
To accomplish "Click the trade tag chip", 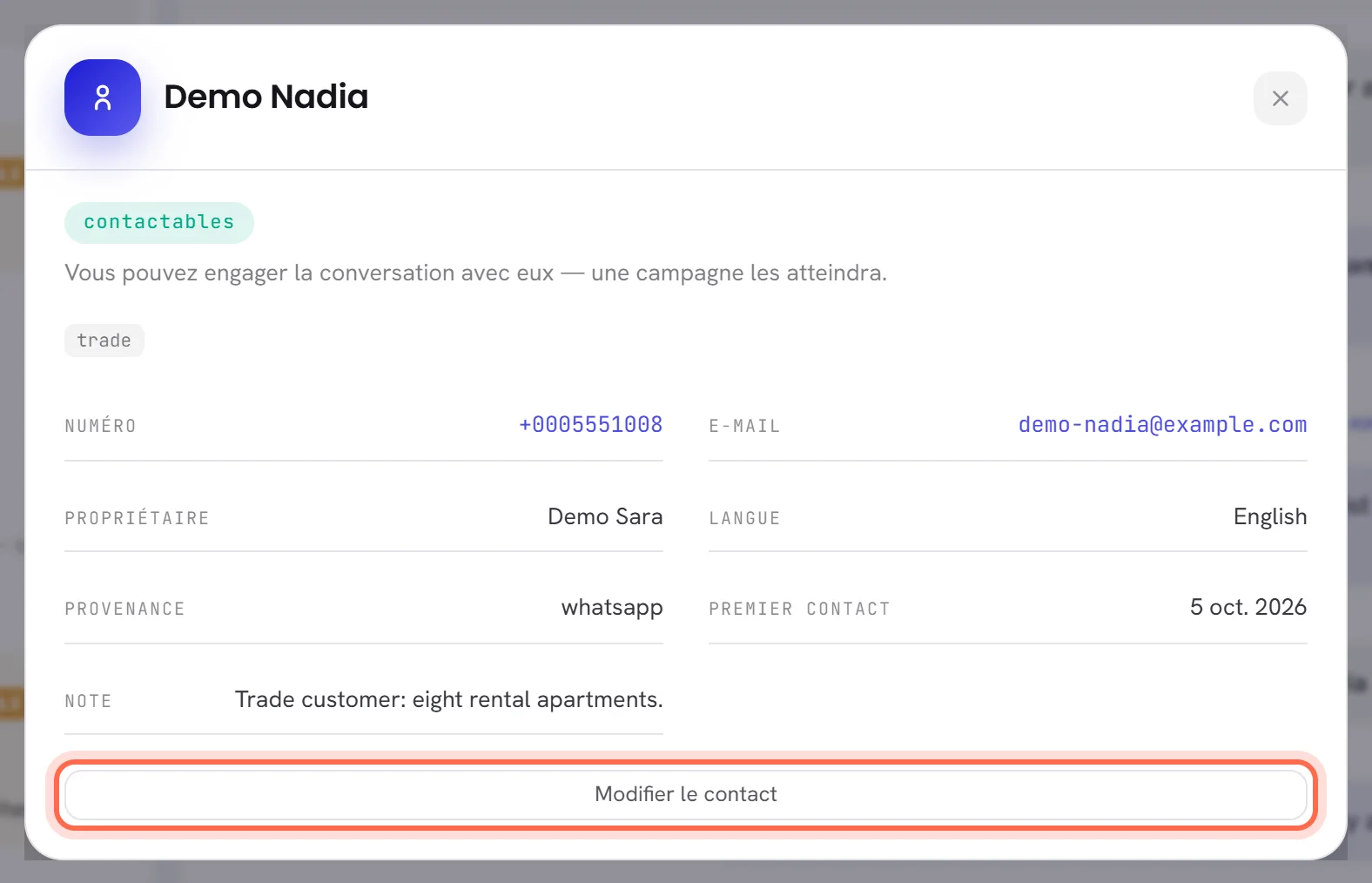I will tap(104, 340).
